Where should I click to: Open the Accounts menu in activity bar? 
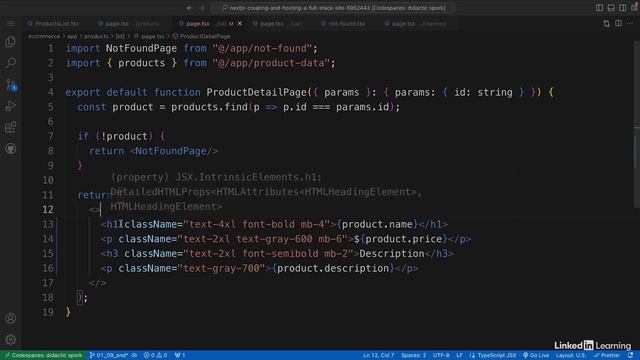(x=11, y=318)
